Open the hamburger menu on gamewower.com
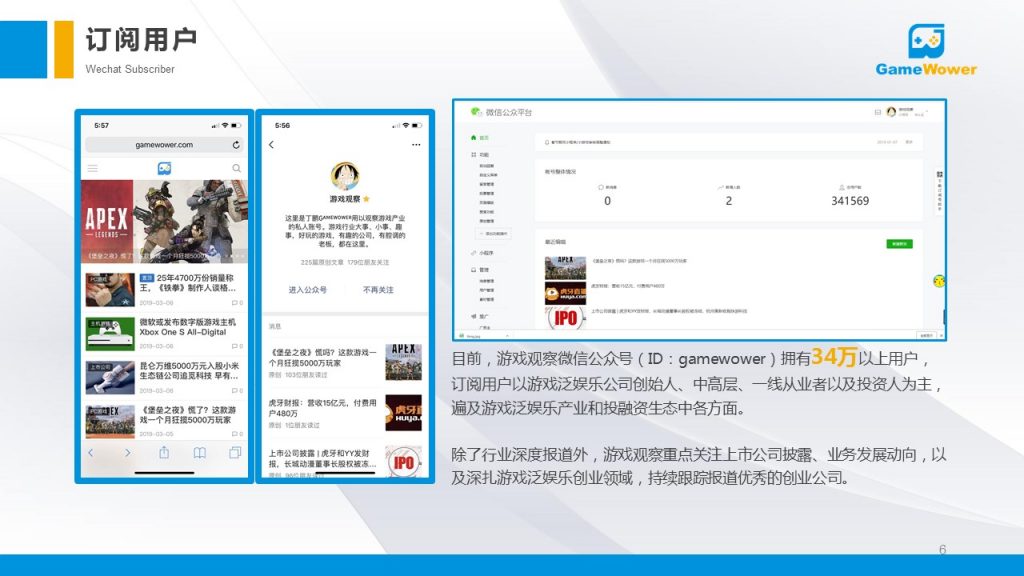Screen dimensions: 1024x576 click(93, 168)
